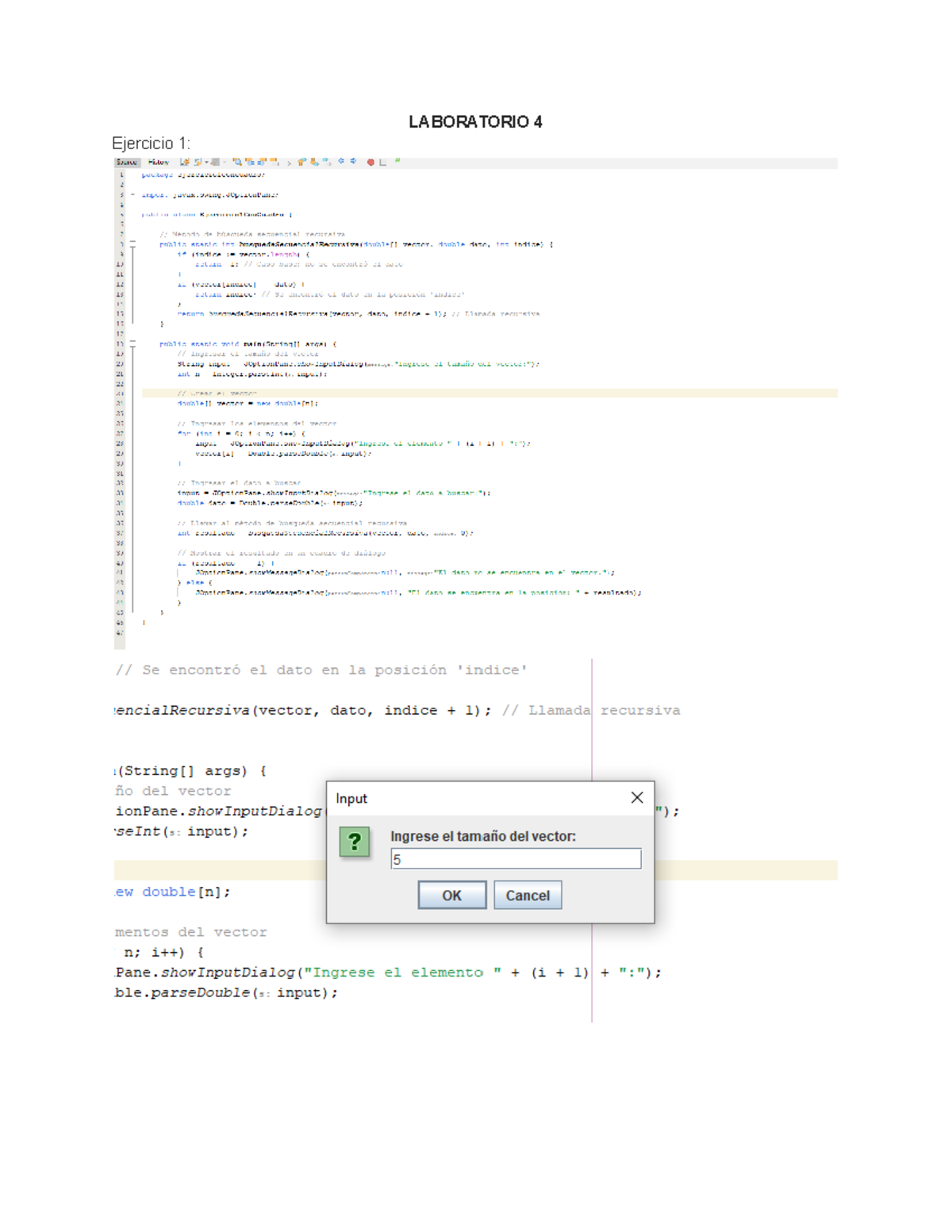Click the green comment code icon
The image size is (952, 1232).
(x=397, y=162)
